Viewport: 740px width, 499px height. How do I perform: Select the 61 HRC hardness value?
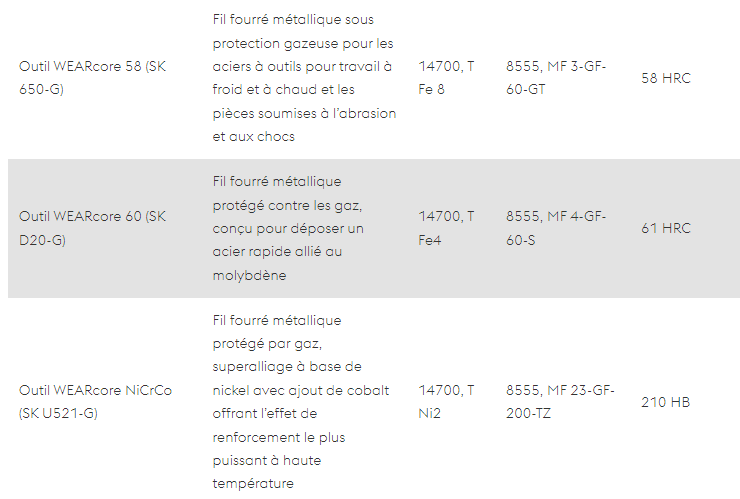[x=665, y=228]
